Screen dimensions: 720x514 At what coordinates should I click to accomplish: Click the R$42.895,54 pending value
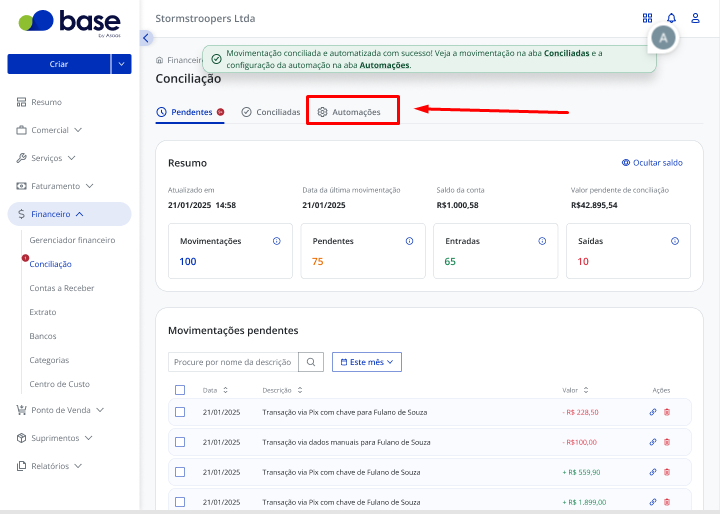click(594, 205)
